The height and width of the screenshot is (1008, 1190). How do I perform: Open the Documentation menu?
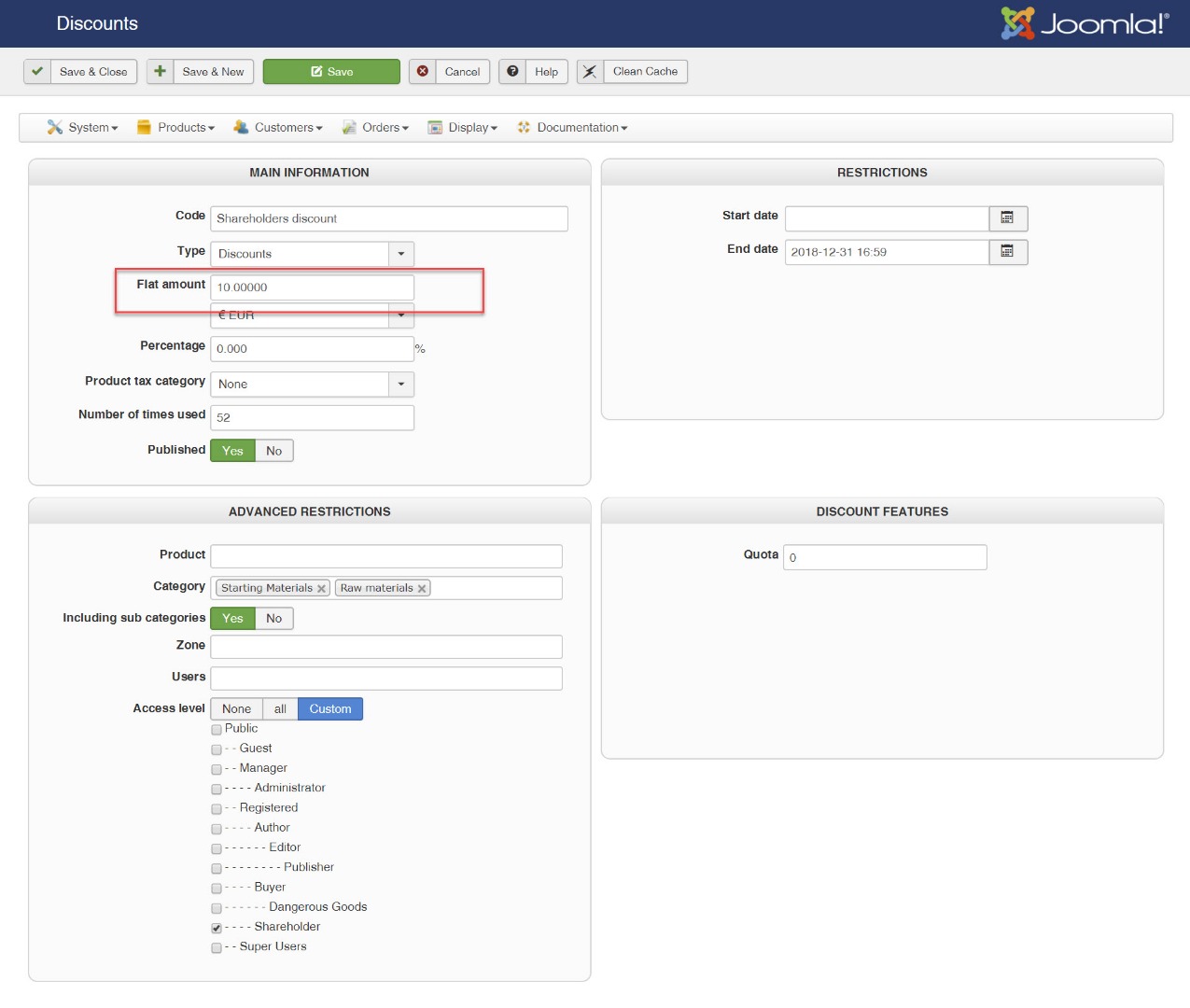572,128
